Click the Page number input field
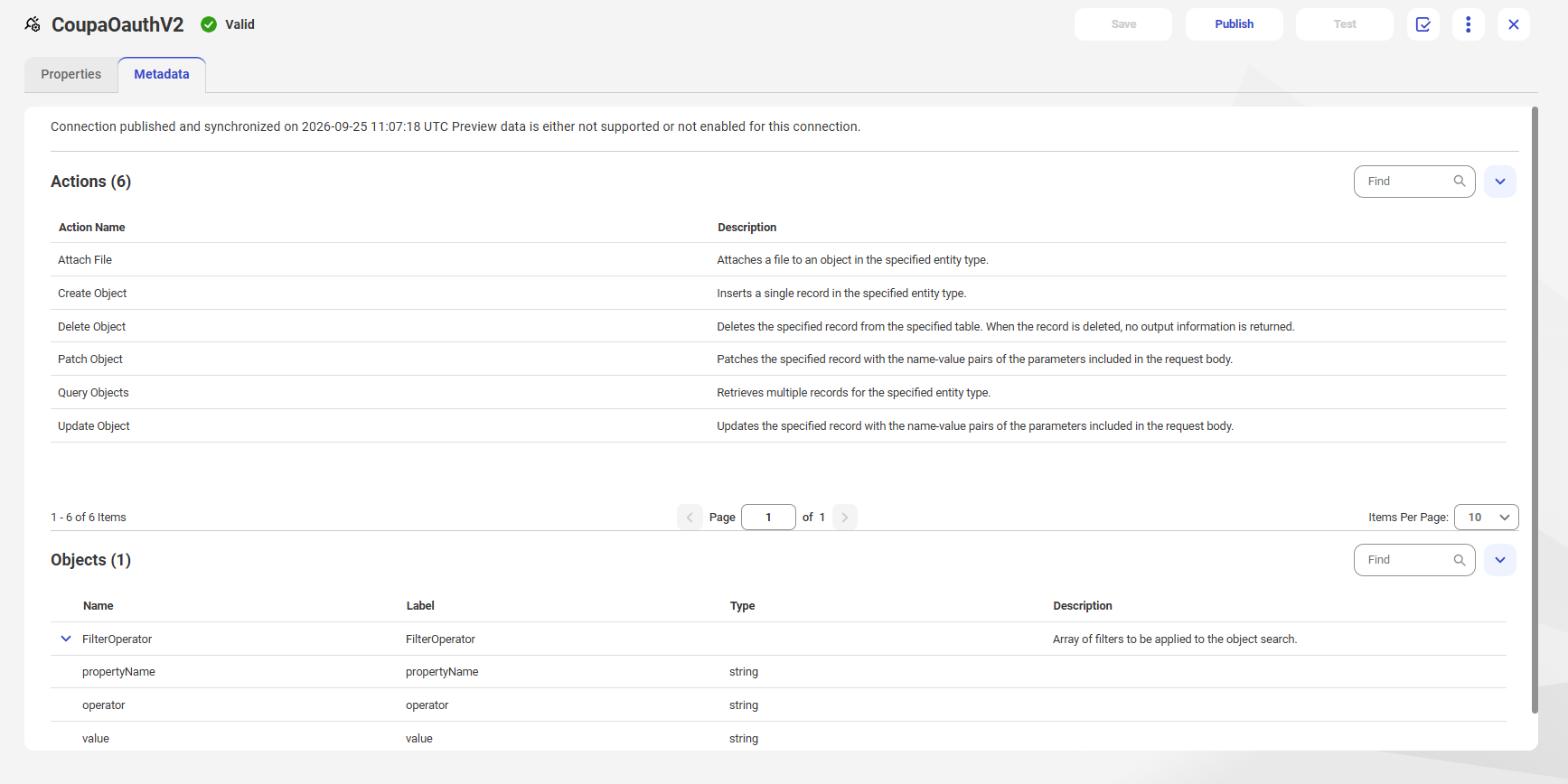The image size is (1568, 784). pyautogui.click(x=768, y=518)
